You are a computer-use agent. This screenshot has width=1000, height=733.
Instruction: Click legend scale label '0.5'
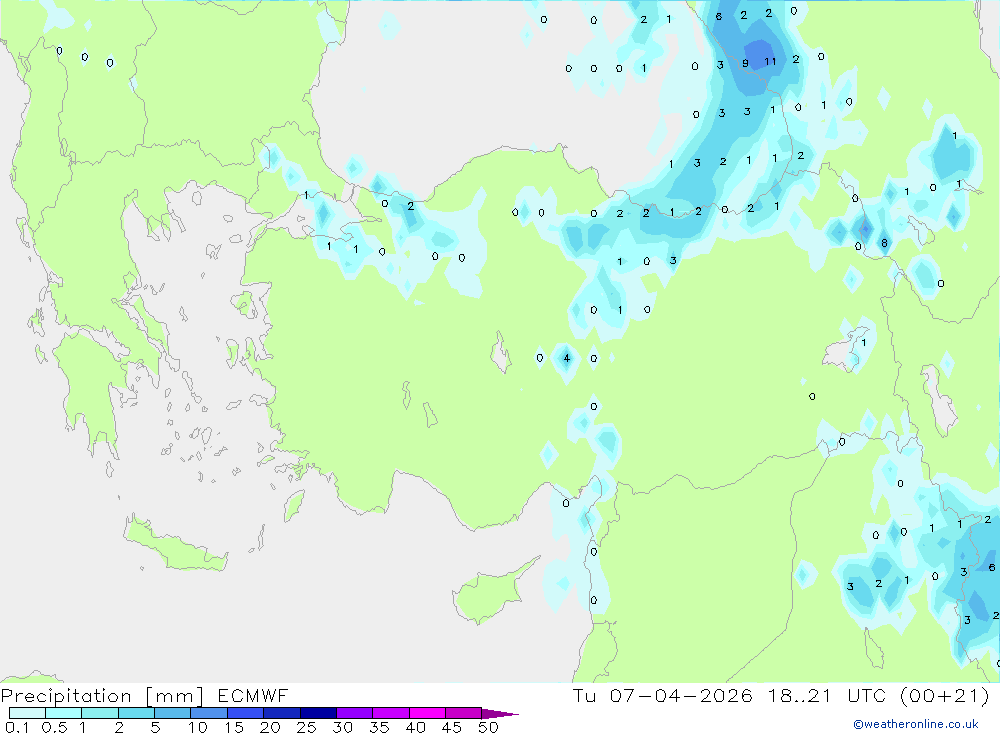pos(54,727)
